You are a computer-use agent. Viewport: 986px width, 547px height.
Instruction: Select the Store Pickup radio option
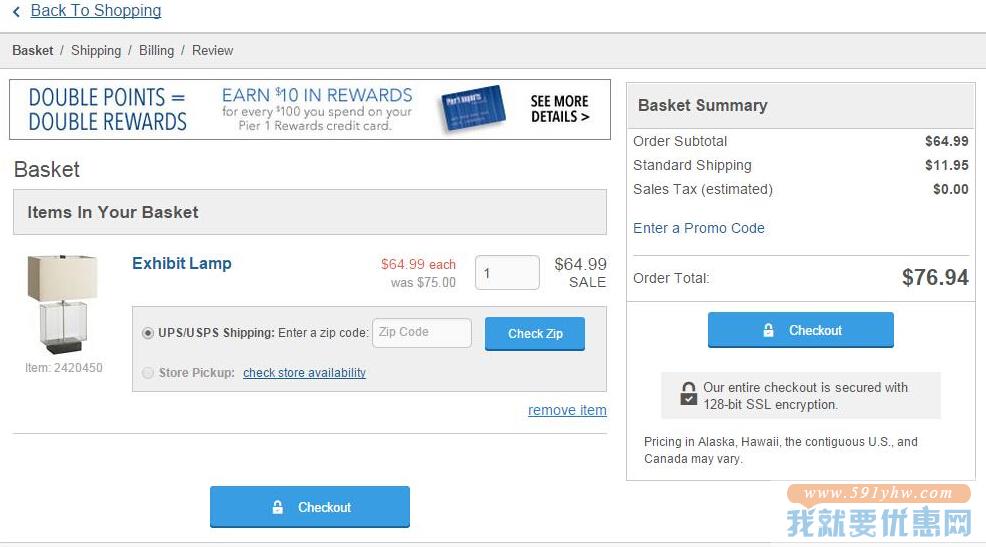148,373
